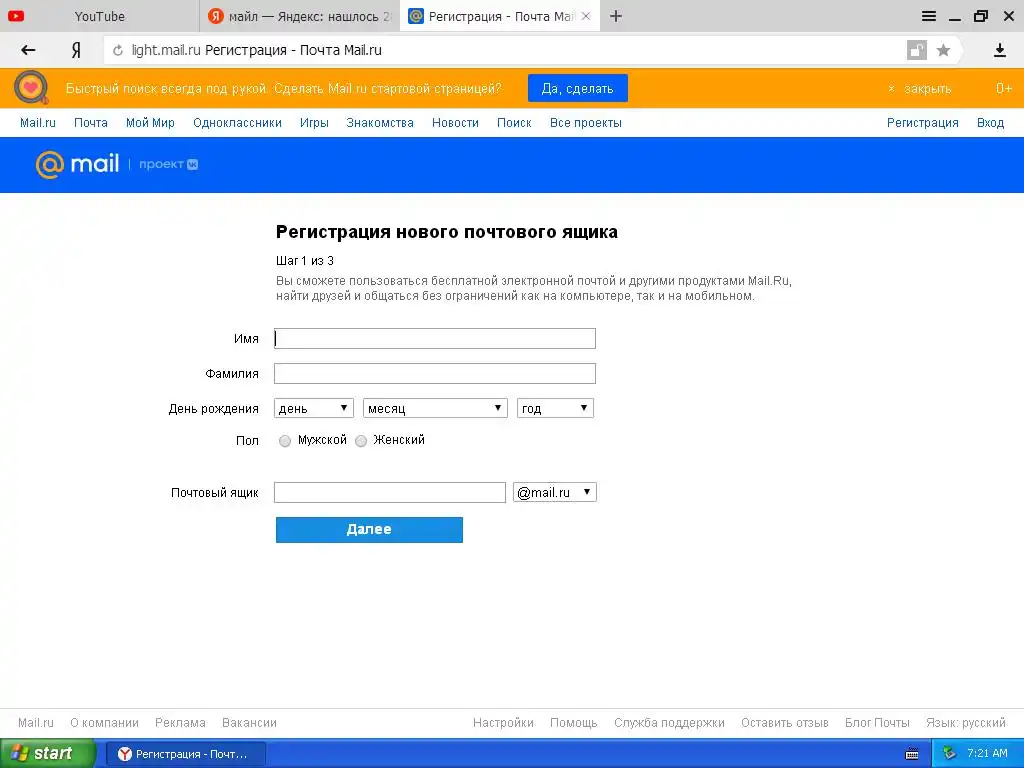Open the Настройки footer link
1024x768 pixels.
click(x=504, y=723)
